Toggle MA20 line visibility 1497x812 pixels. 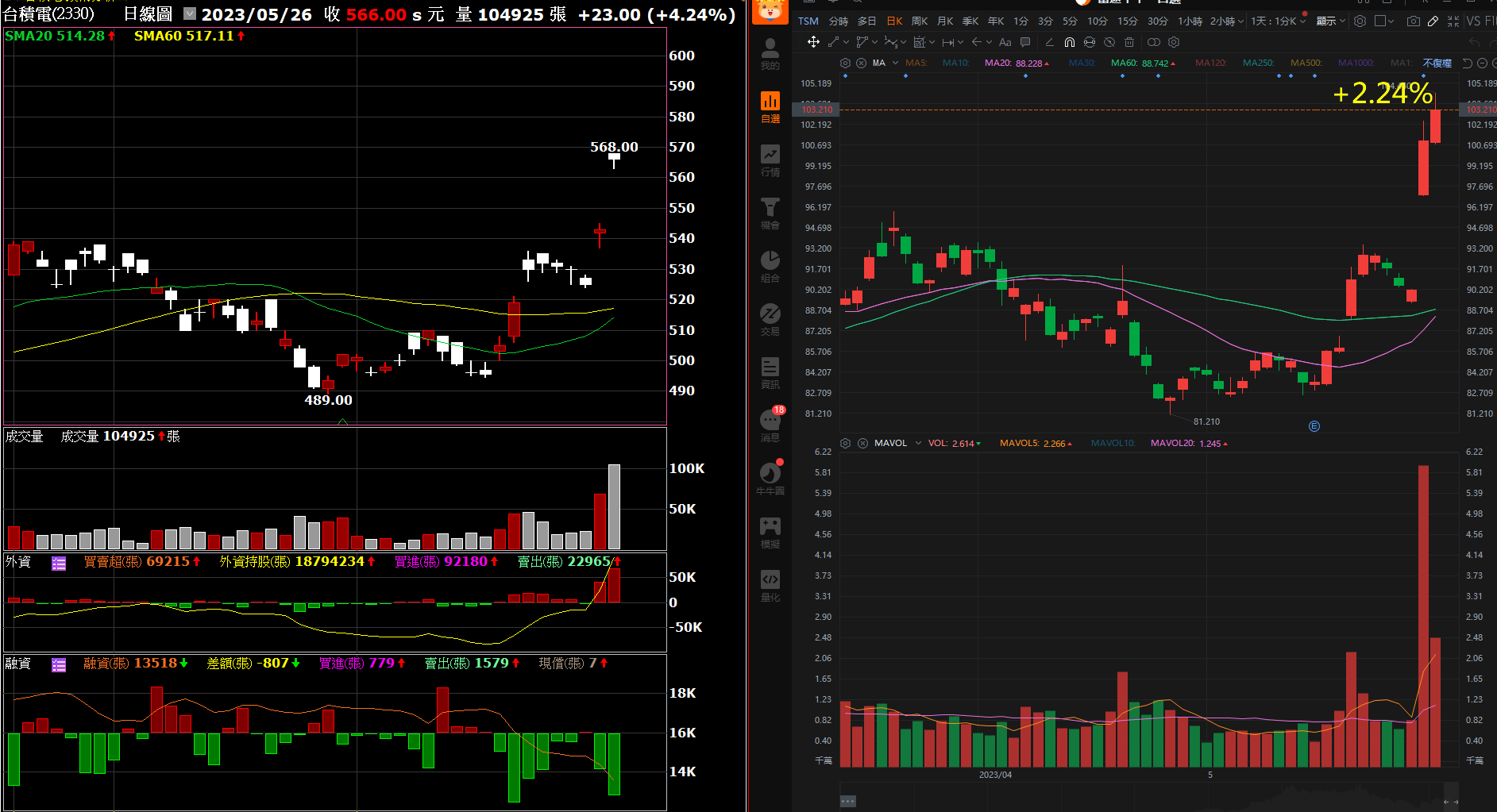pos(1017,63)
